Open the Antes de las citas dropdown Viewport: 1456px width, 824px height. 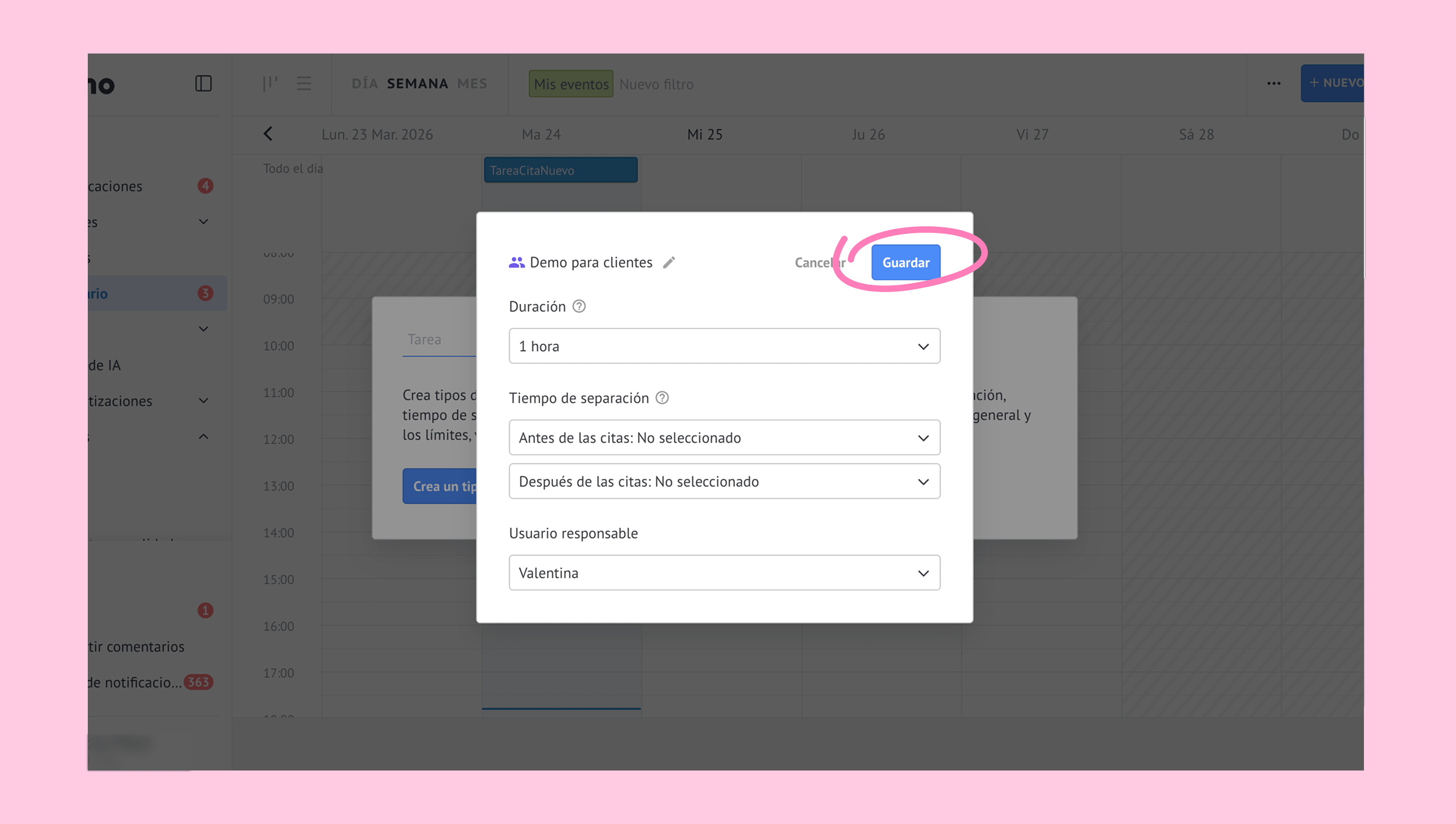724,438
